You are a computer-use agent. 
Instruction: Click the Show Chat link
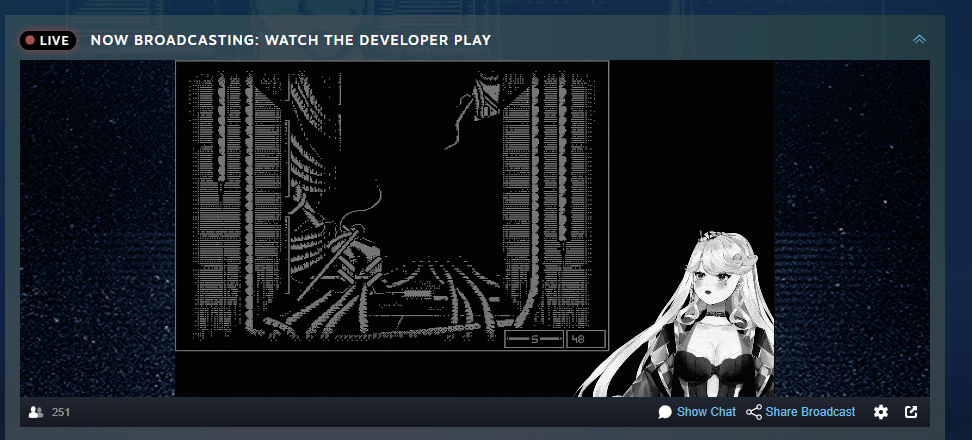coord(706,412)
